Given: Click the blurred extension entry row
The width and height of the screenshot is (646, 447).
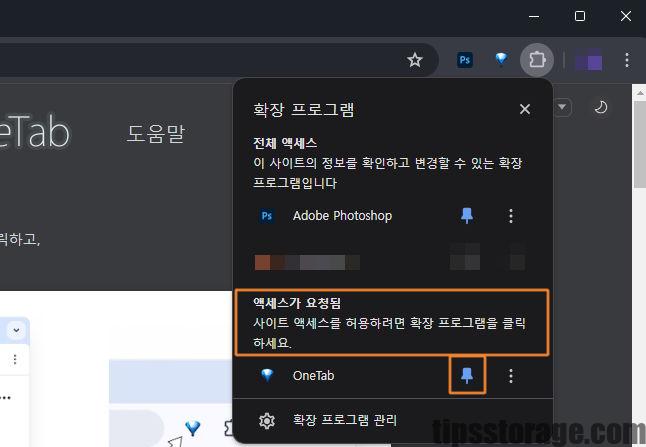Looking at the screenshot, I should 390,262.
